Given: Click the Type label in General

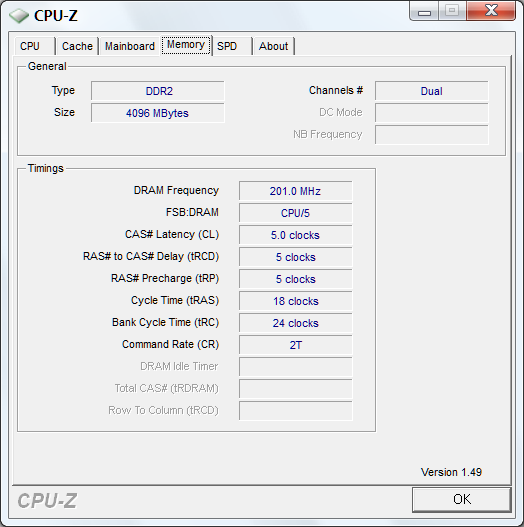Looking at the screenshot, I should pyautogui.click(x=63, y=90).
